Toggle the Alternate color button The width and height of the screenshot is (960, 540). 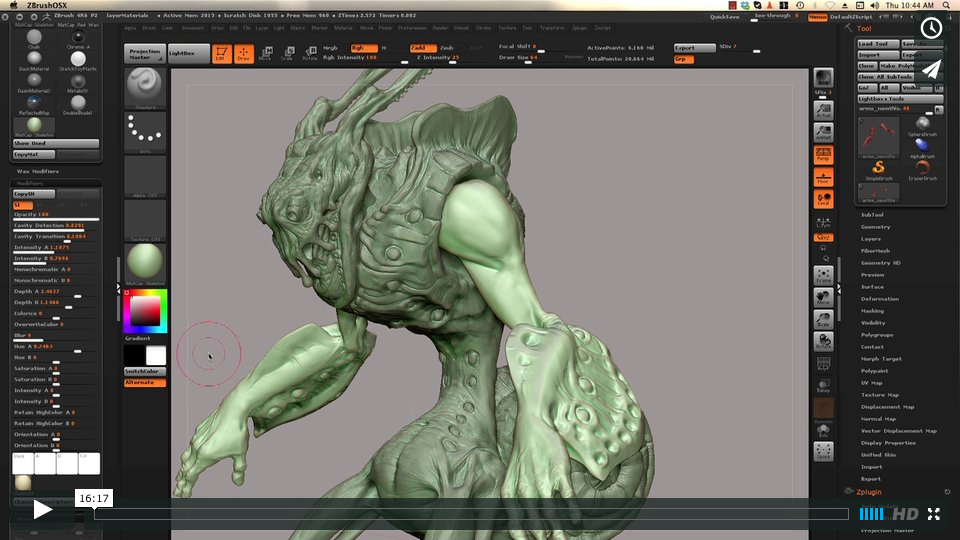pyautogui.click(x=145, y=383)
